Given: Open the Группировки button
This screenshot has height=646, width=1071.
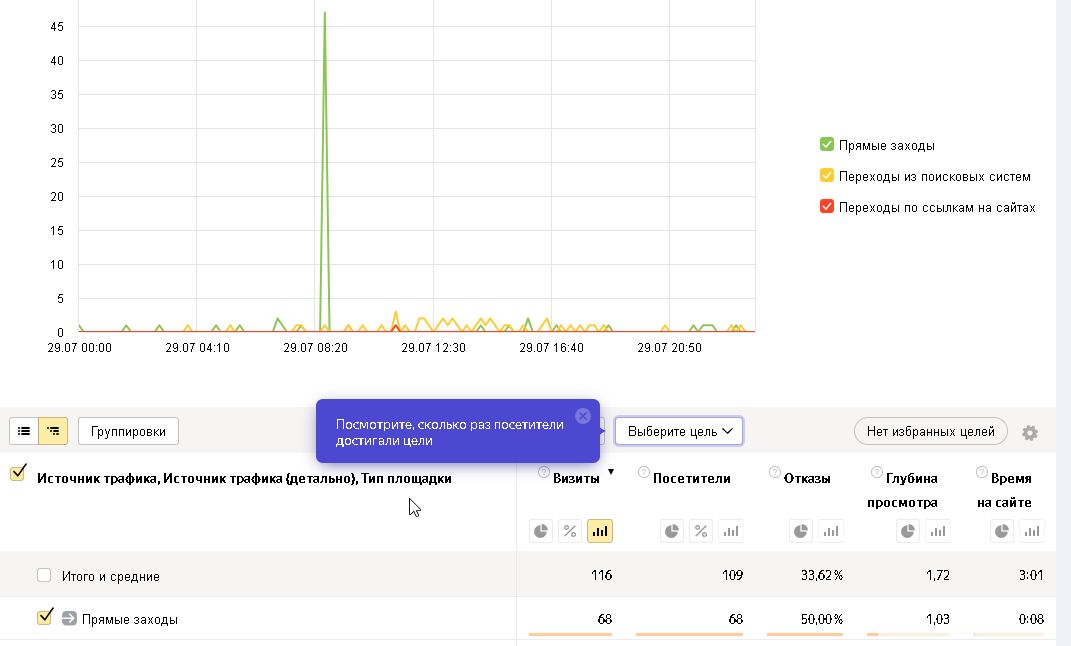Looking at the screenshot, I should (x=128, y=431).
